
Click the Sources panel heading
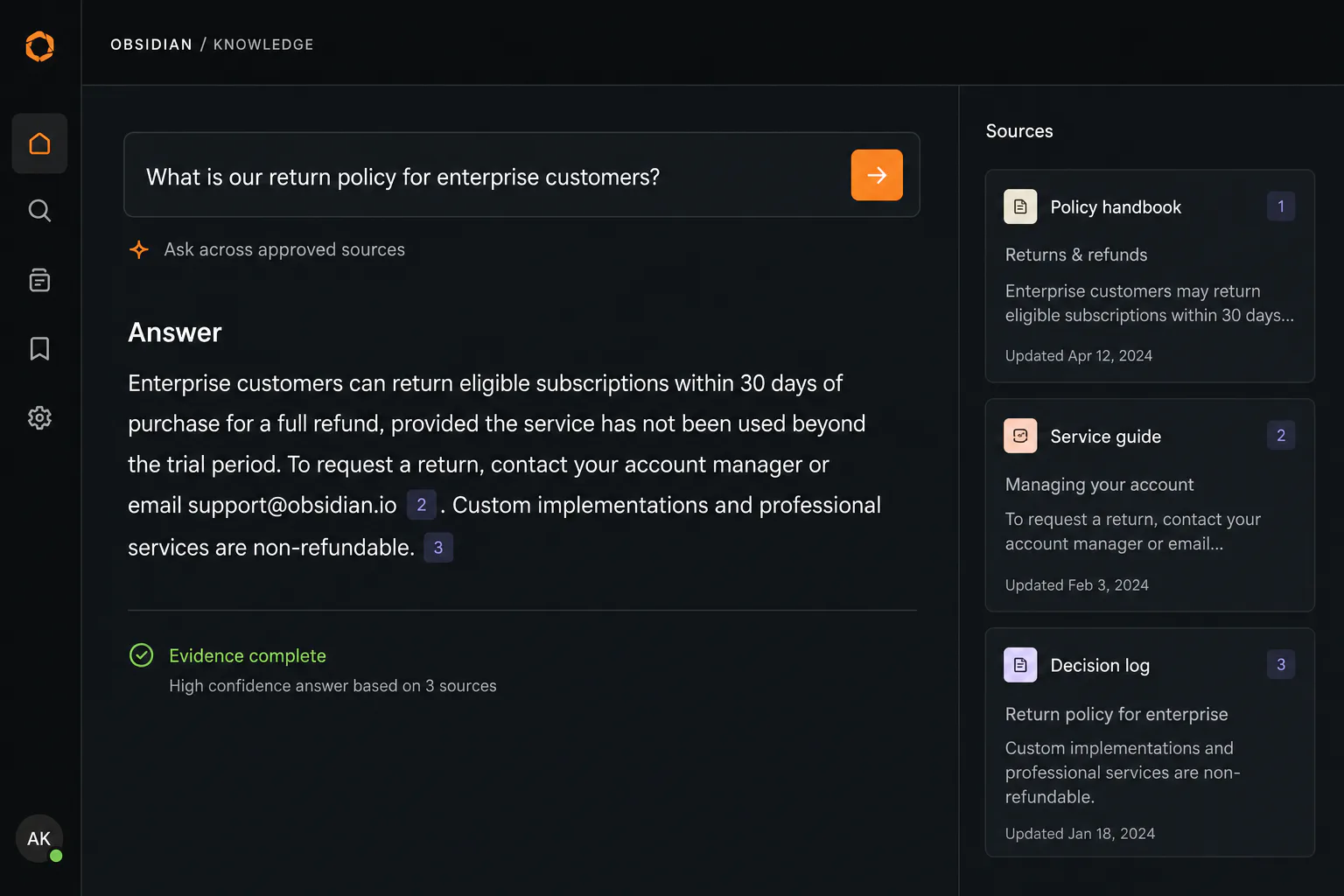coord(1019,131)
